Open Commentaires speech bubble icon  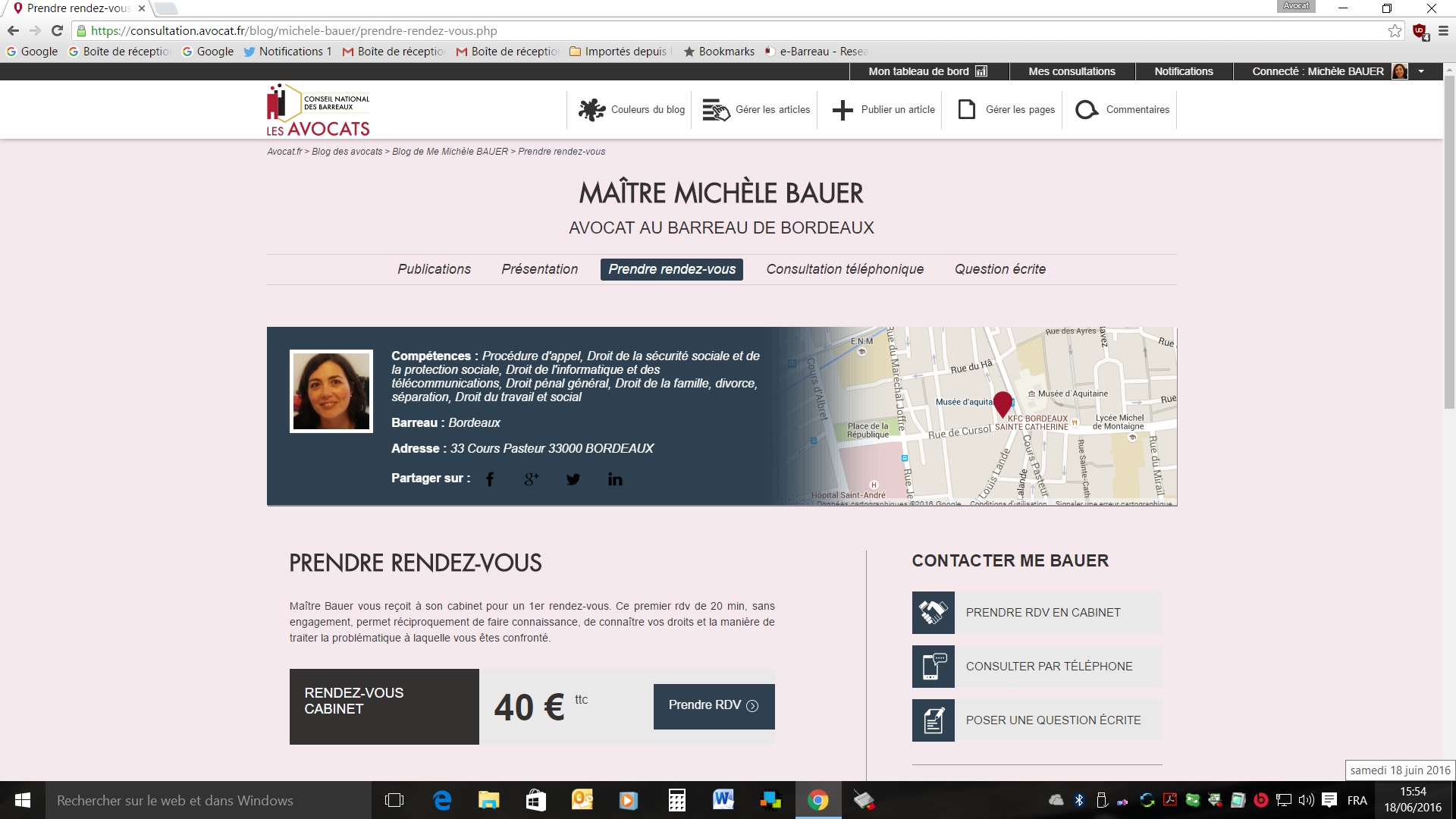1087,110
